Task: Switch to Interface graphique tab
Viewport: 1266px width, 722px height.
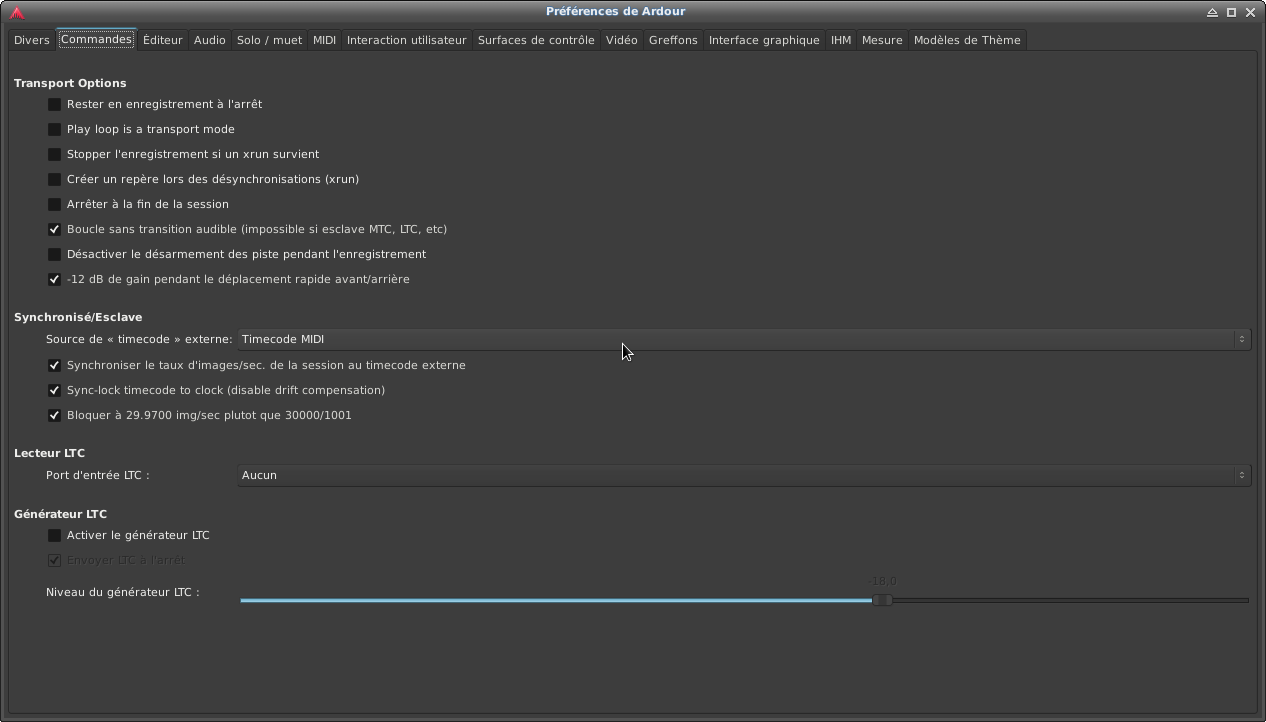Action: coord(764,40)
